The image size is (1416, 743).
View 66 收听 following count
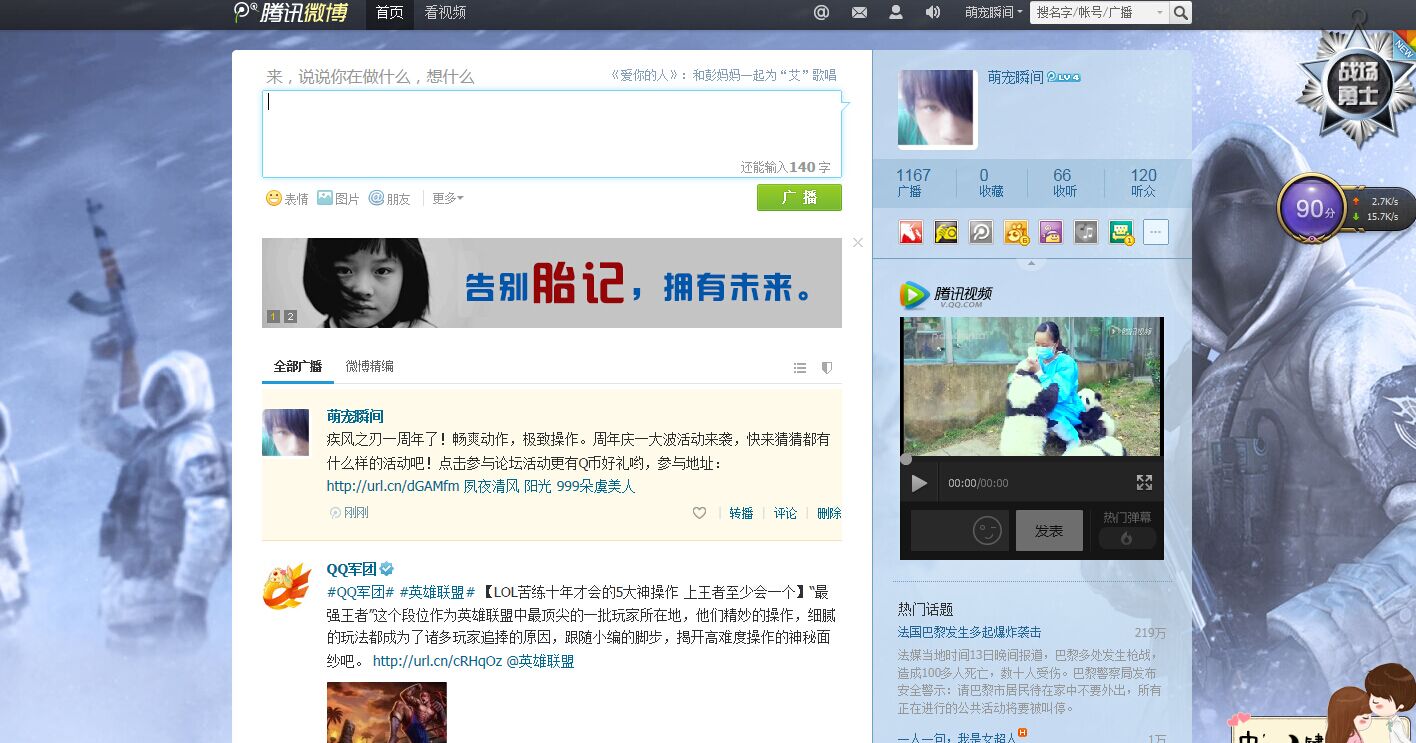point(1063,182)
